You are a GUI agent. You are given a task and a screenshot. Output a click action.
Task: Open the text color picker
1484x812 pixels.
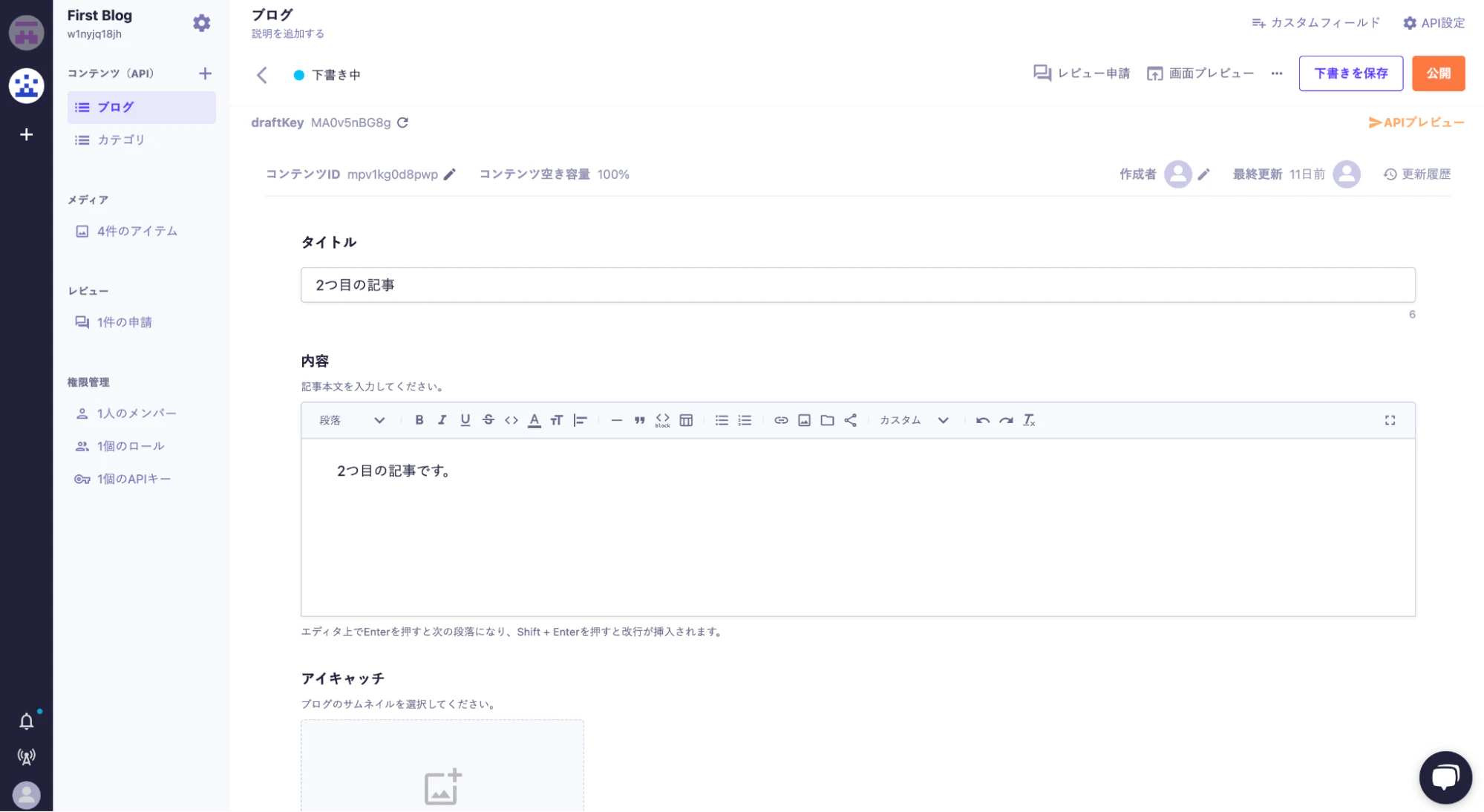tap(535, 420)
